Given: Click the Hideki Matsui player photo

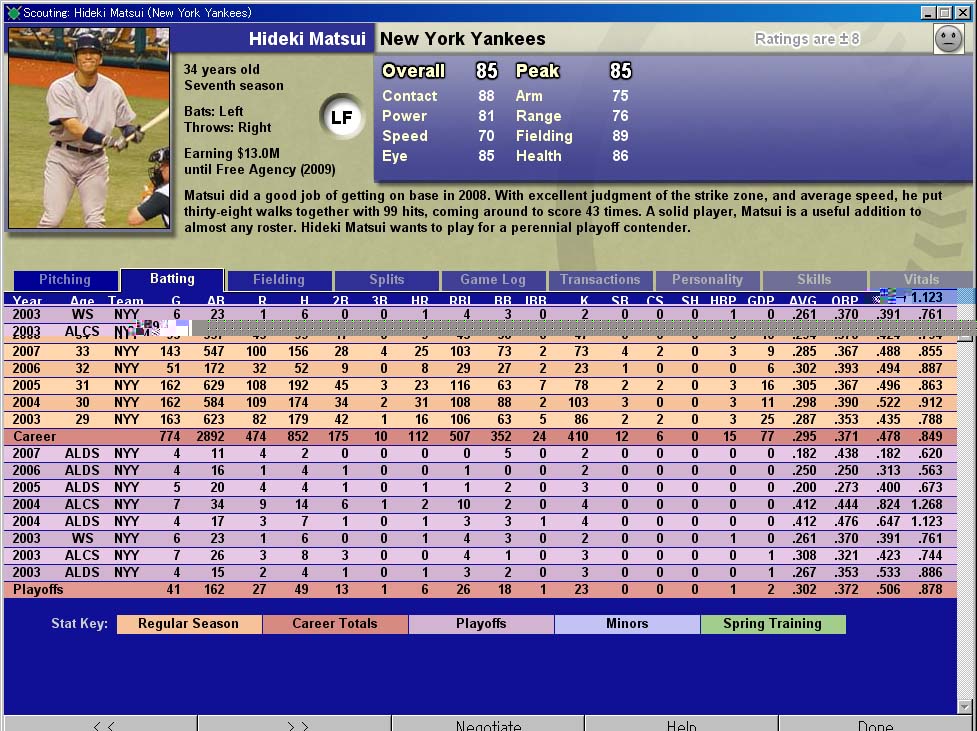Looking at the screenshot, I should [x=88, y=128].
